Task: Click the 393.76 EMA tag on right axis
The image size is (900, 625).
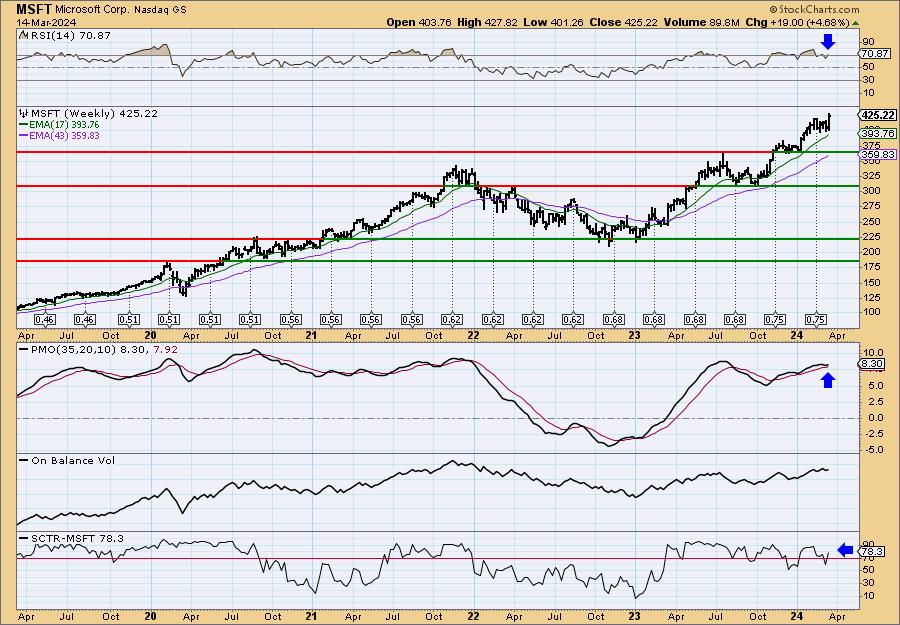Action: coord(877,133)
